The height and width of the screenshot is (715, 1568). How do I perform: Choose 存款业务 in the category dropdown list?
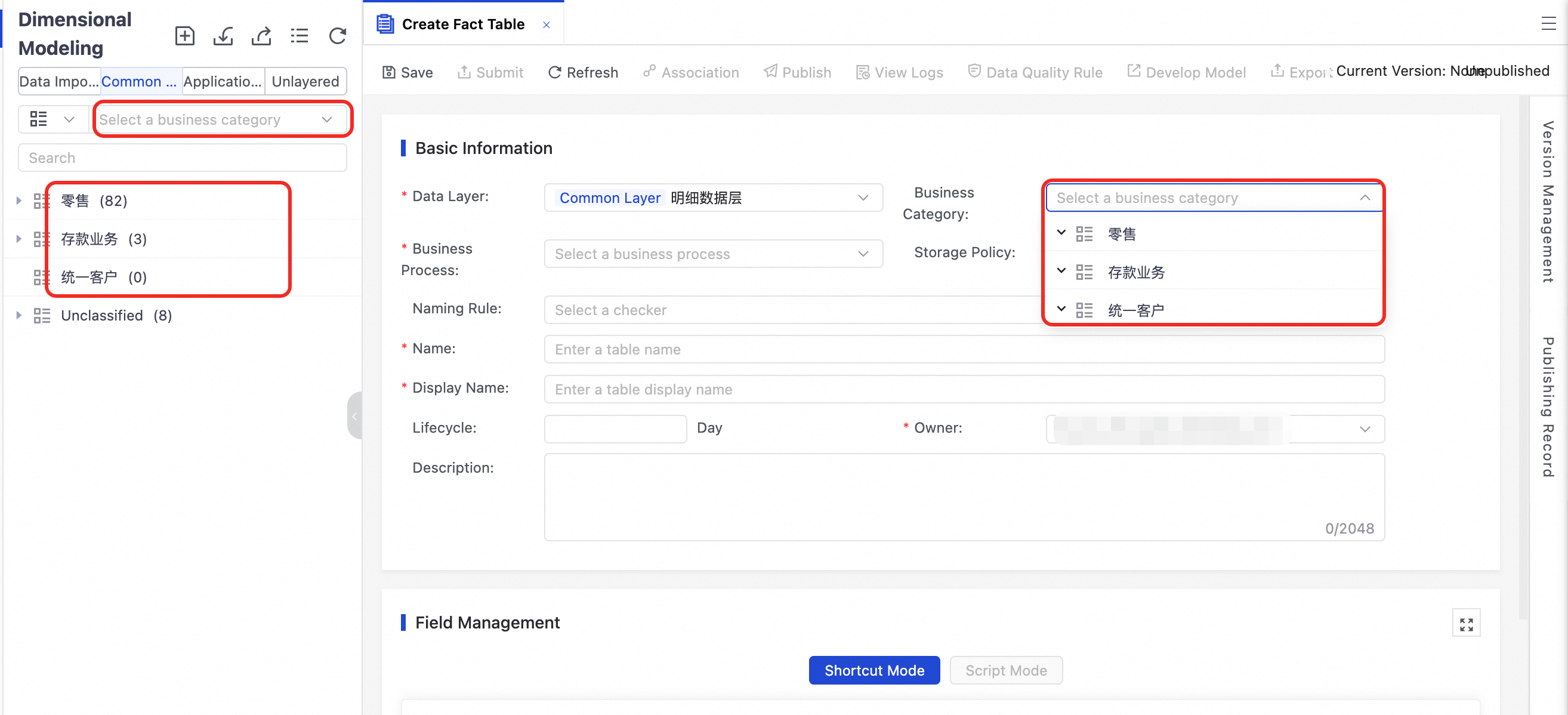pos(1136,272)
